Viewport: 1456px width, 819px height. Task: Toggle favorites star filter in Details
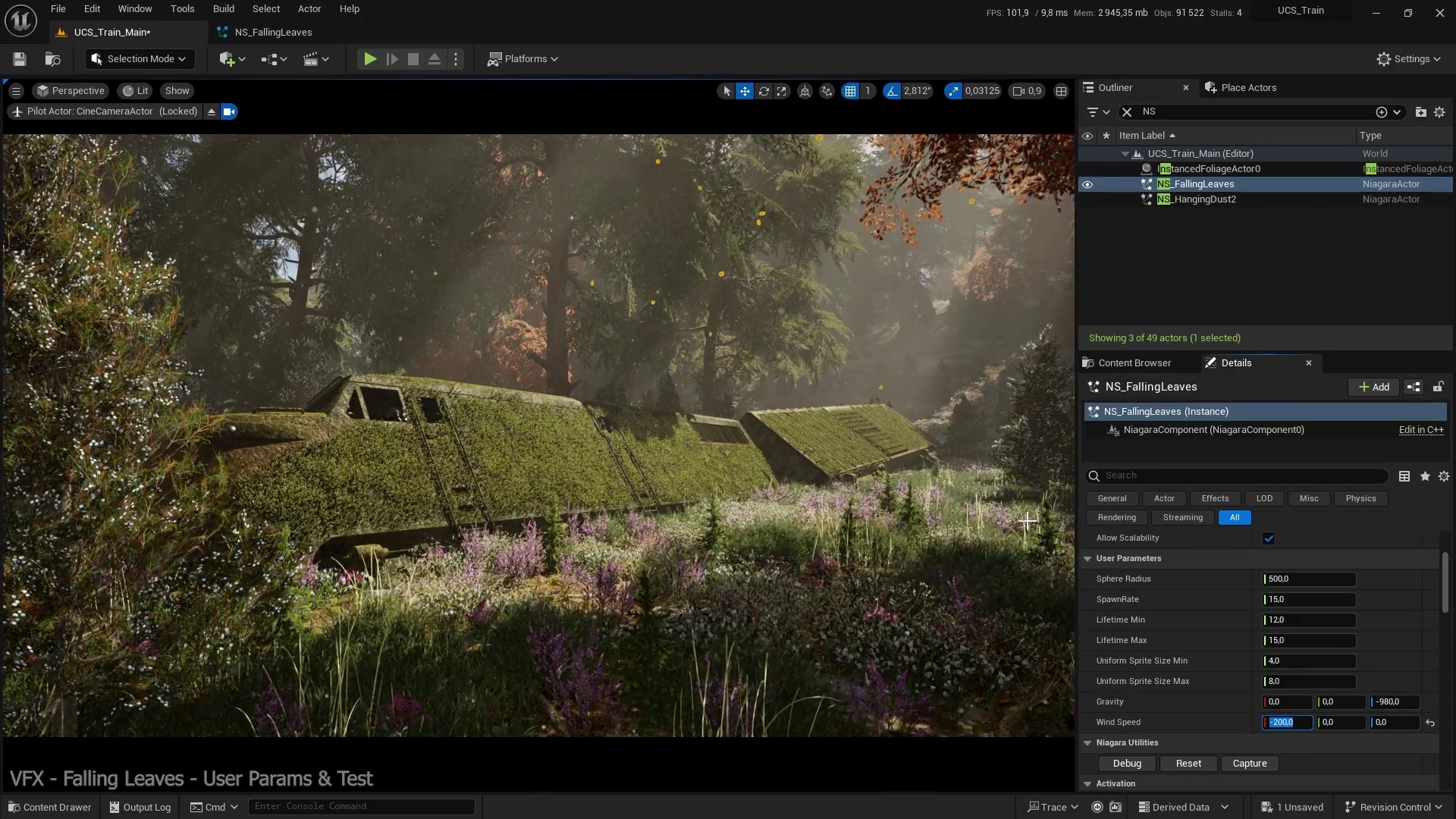(1425, 476)
